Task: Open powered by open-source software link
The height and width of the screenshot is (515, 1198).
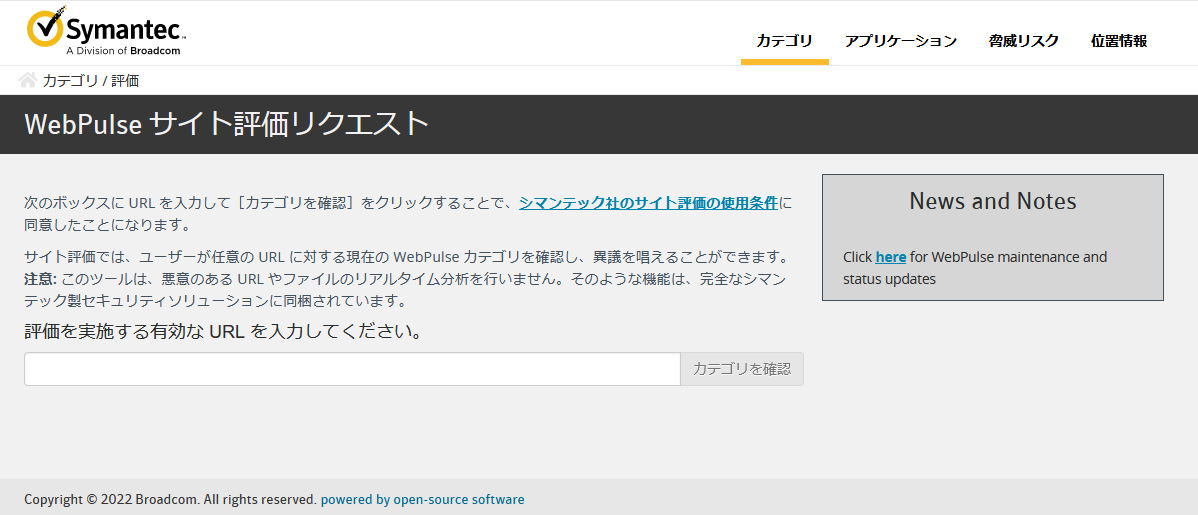Action: [423, 500]
